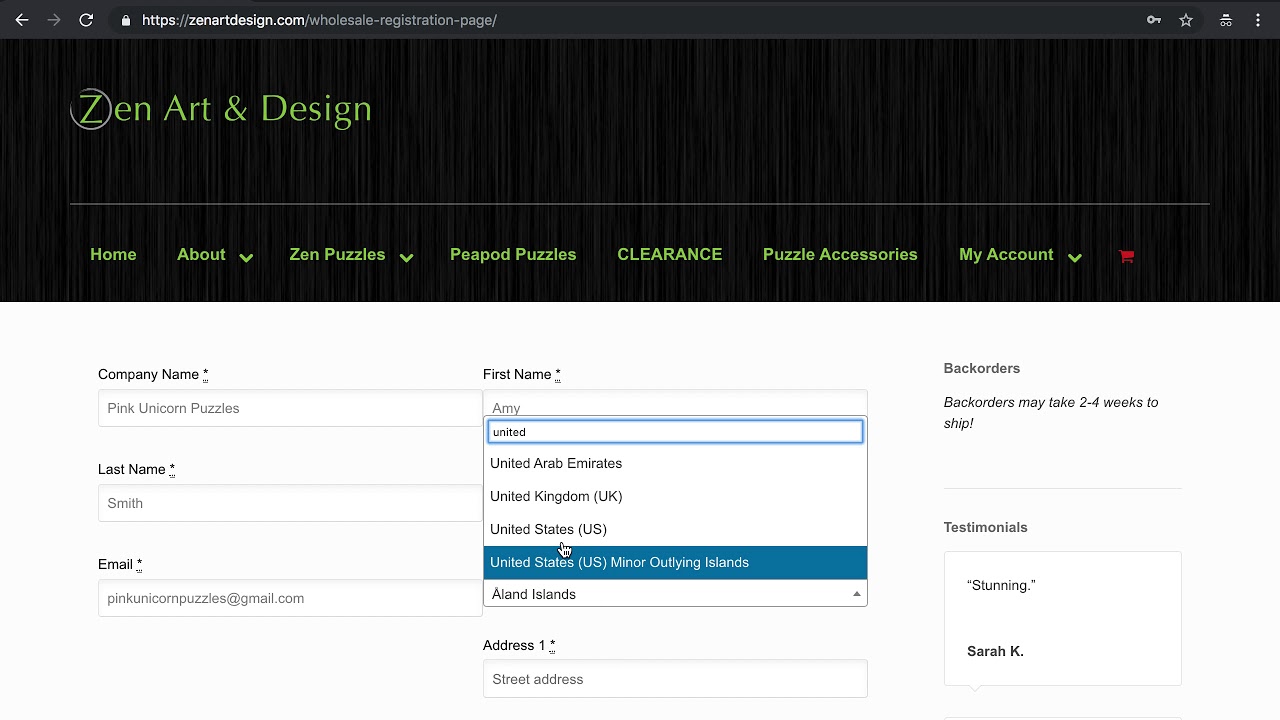The image size is (1280, 720).
Task: Click the Last Name label
Action: tap(136, 469)
